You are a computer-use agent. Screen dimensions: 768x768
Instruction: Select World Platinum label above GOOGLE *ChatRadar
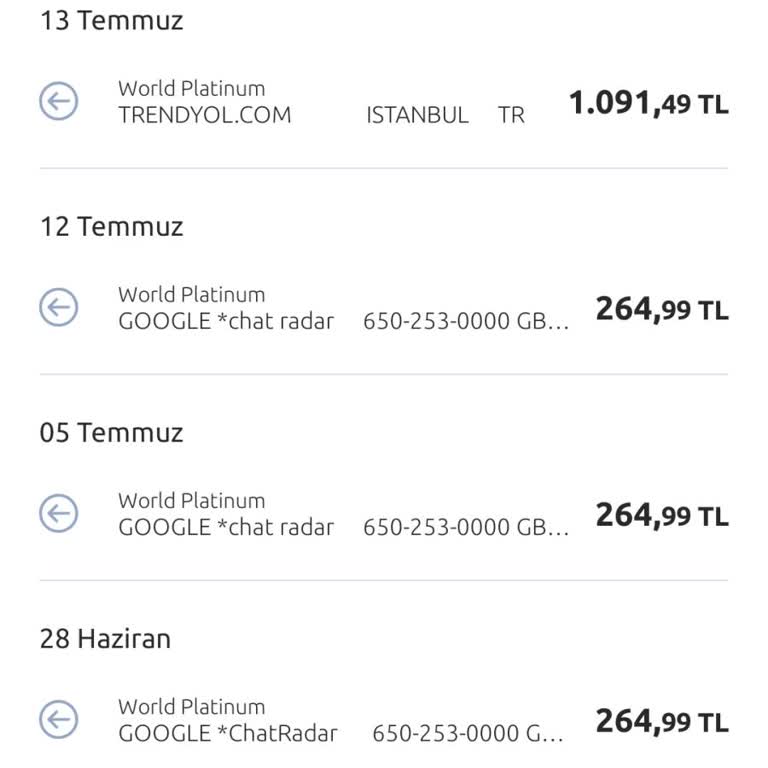pos(191,706)
